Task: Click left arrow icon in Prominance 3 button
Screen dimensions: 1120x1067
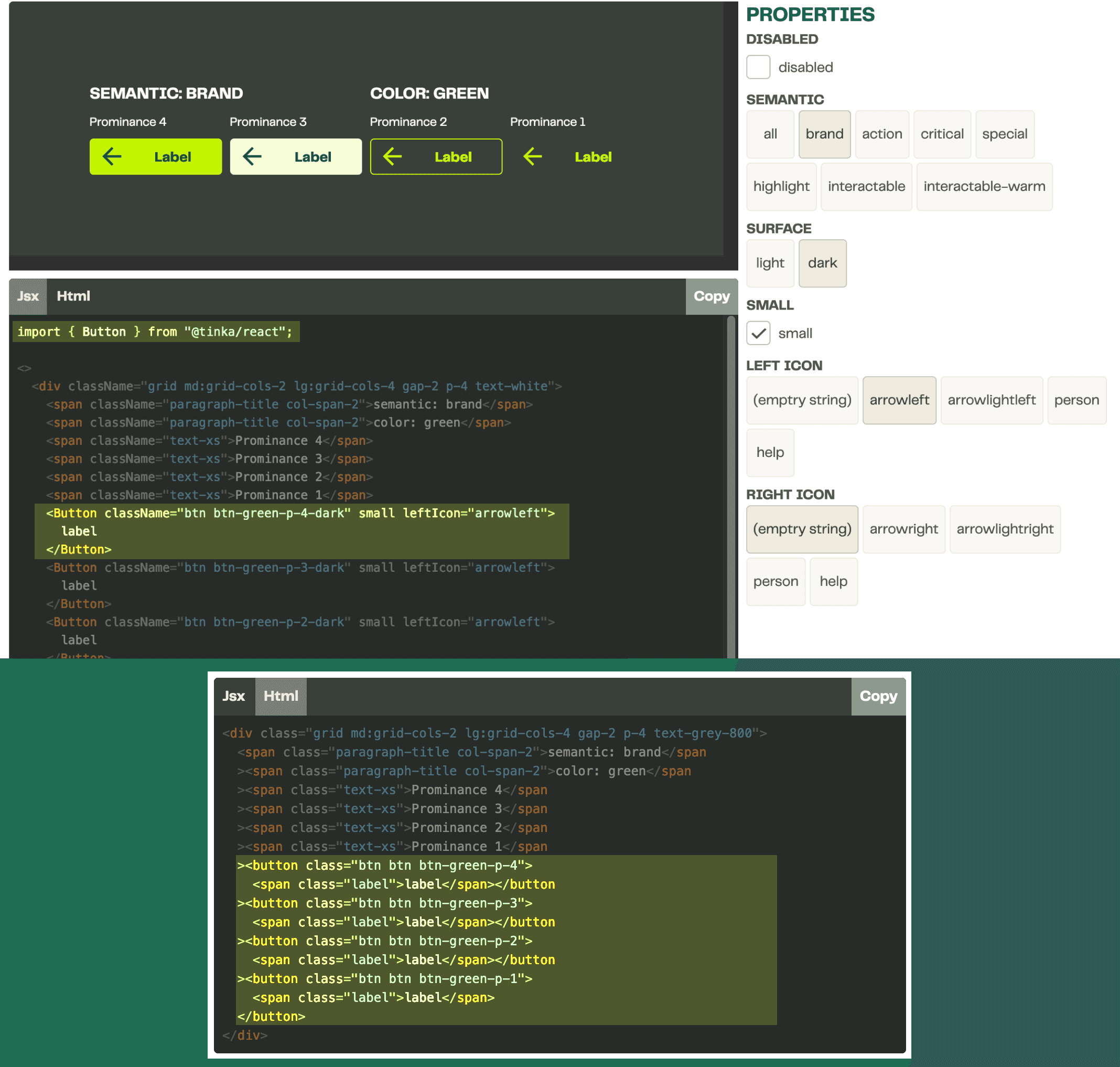Action: (252, 156)
